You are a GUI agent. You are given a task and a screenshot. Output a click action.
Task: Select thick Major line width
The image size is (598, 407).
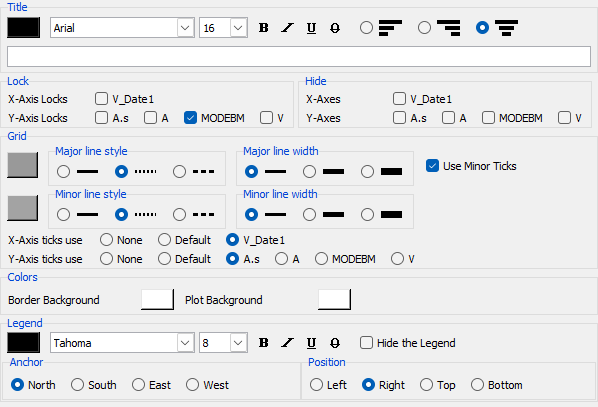(367, 172)
